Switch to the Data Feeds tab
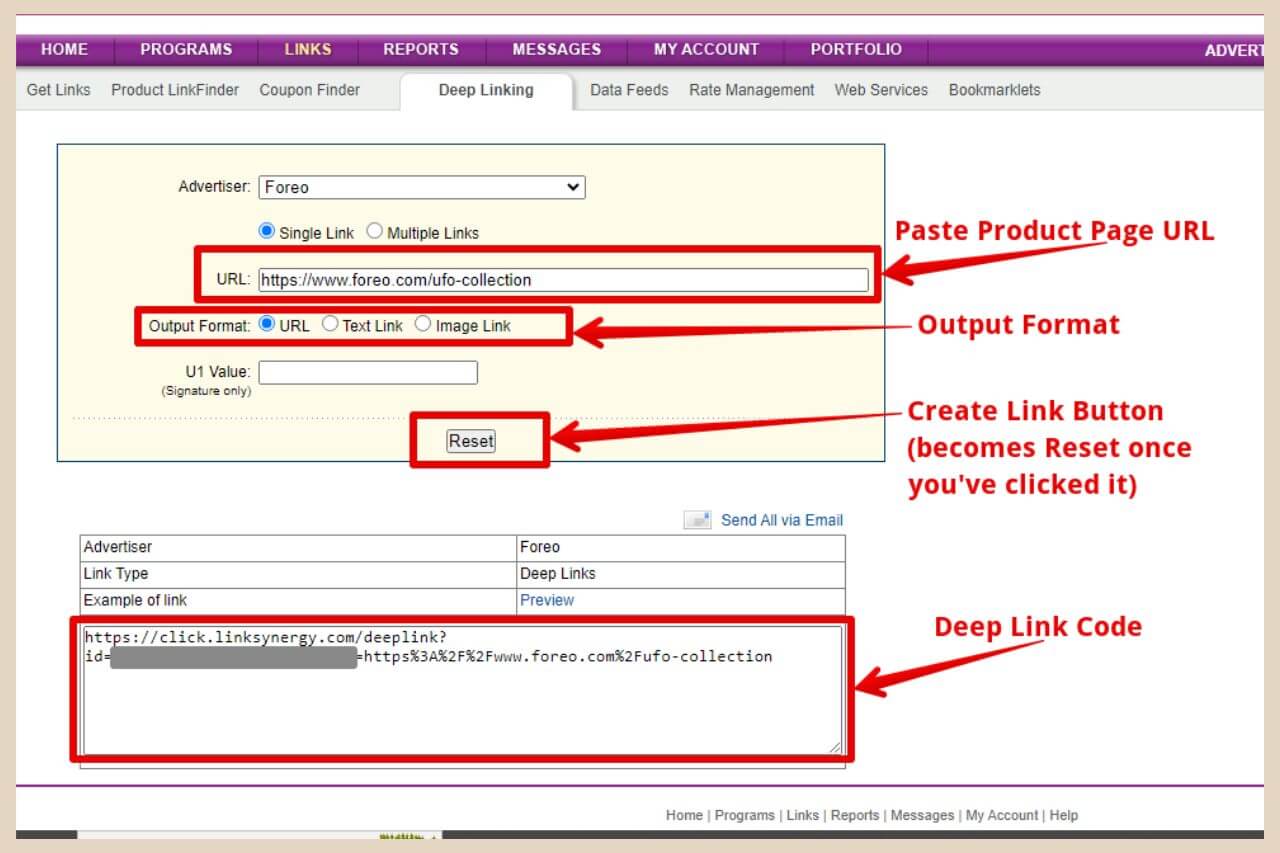The height and width of the screenshot is (853, 1280). [629, 90]
